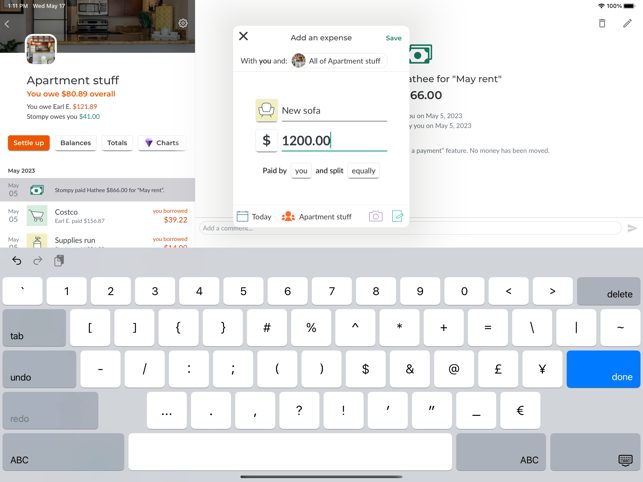Open the Totals tab

[117, 143]
